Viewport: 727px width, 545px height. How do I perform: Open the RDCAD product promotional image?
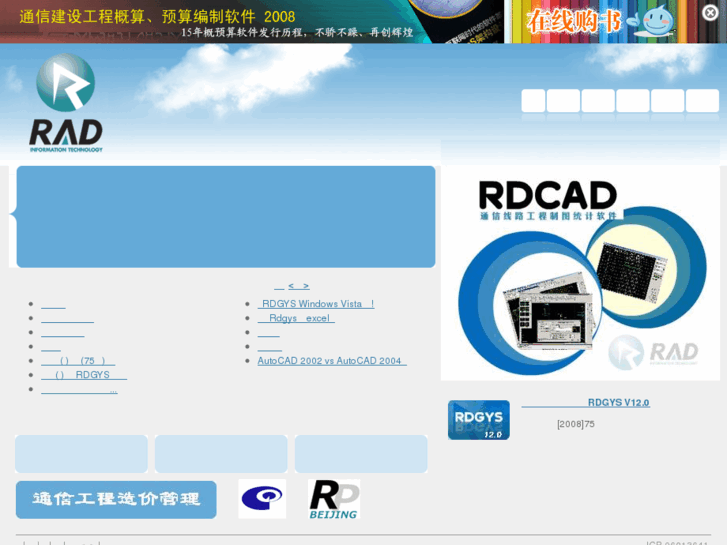(x=580, y=273)
